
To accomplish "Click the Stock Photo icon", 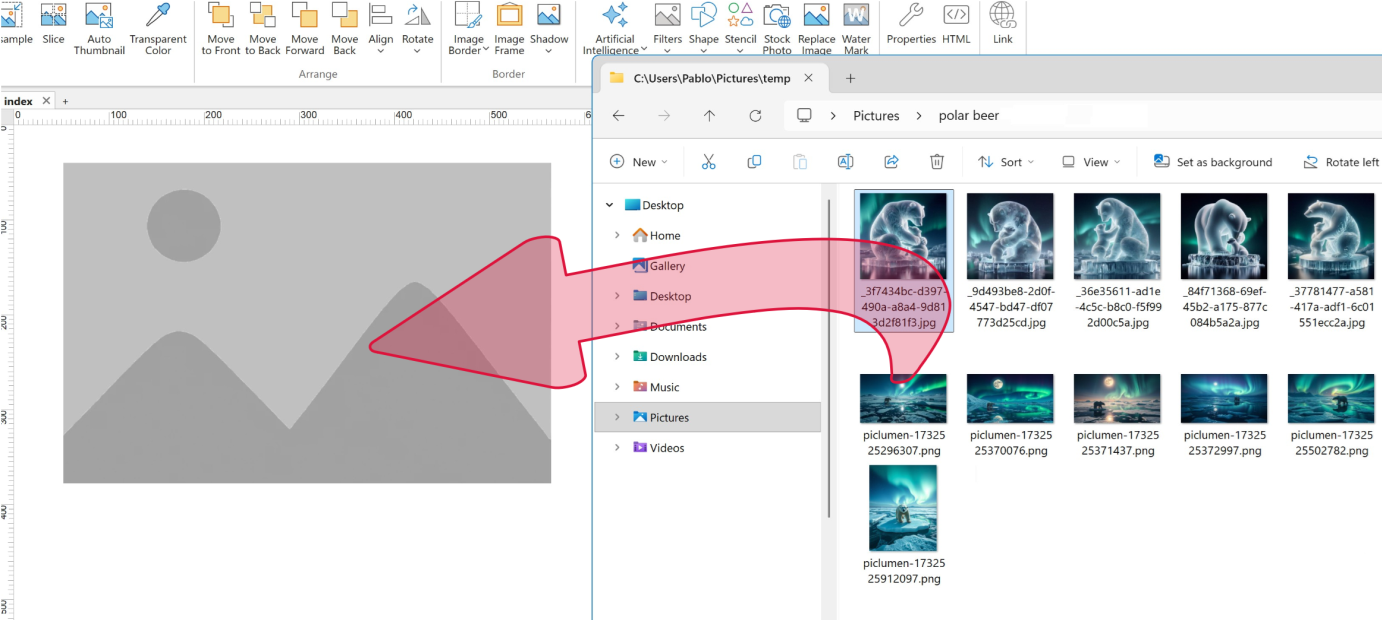I will (777, 17).
